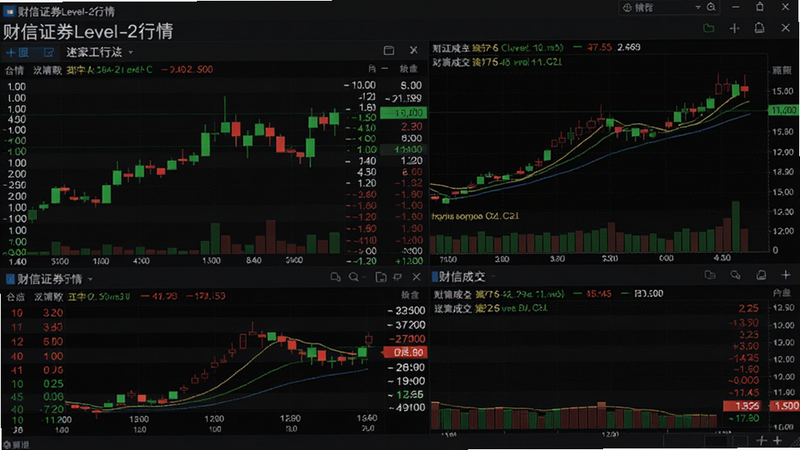Click the link-chain icon in 财信成交 panel header
The height and width of the screenshot is (450, 800).
(735, 275)
